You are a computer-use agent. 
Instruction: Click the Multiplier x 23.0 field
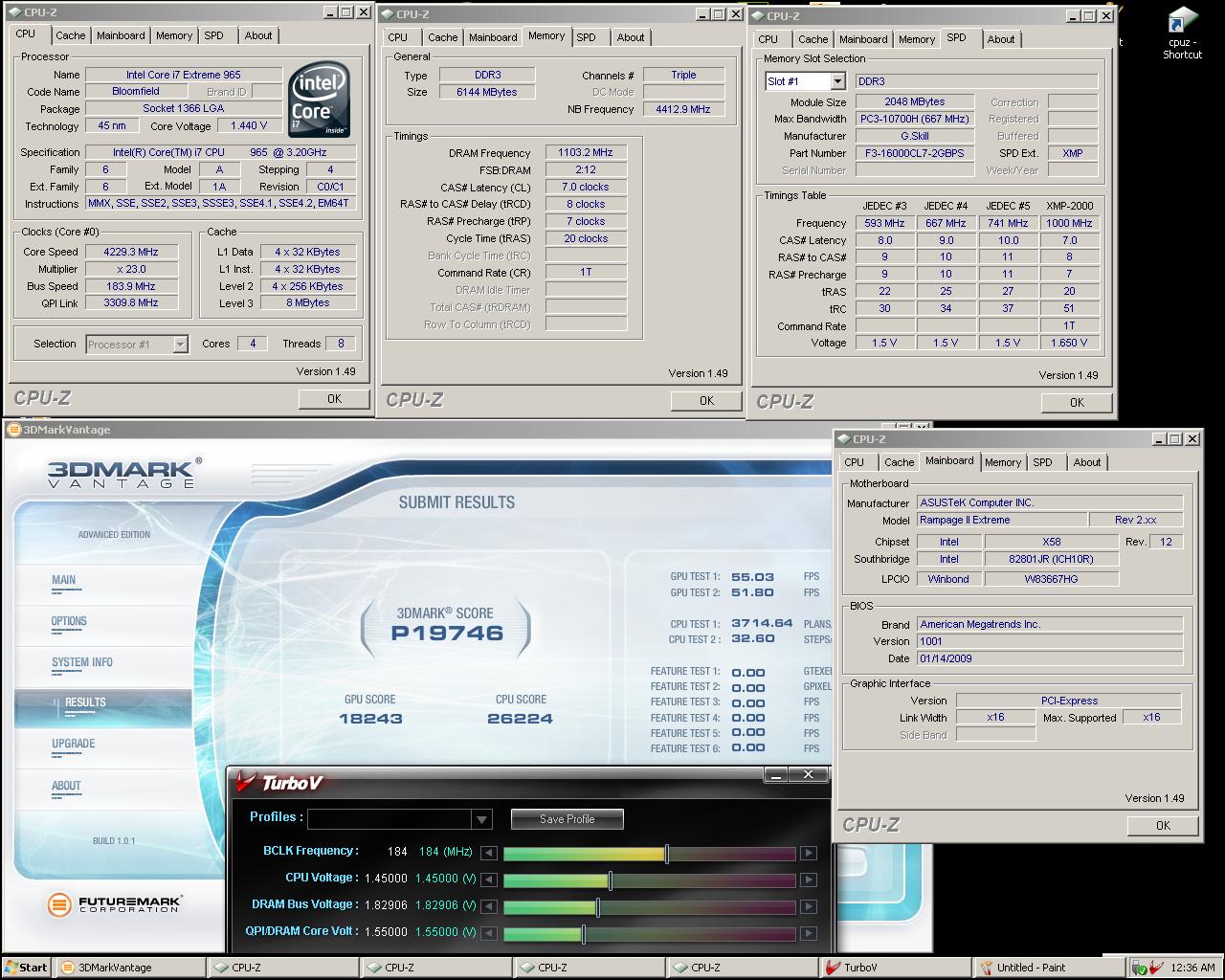[x=131, y=269]
